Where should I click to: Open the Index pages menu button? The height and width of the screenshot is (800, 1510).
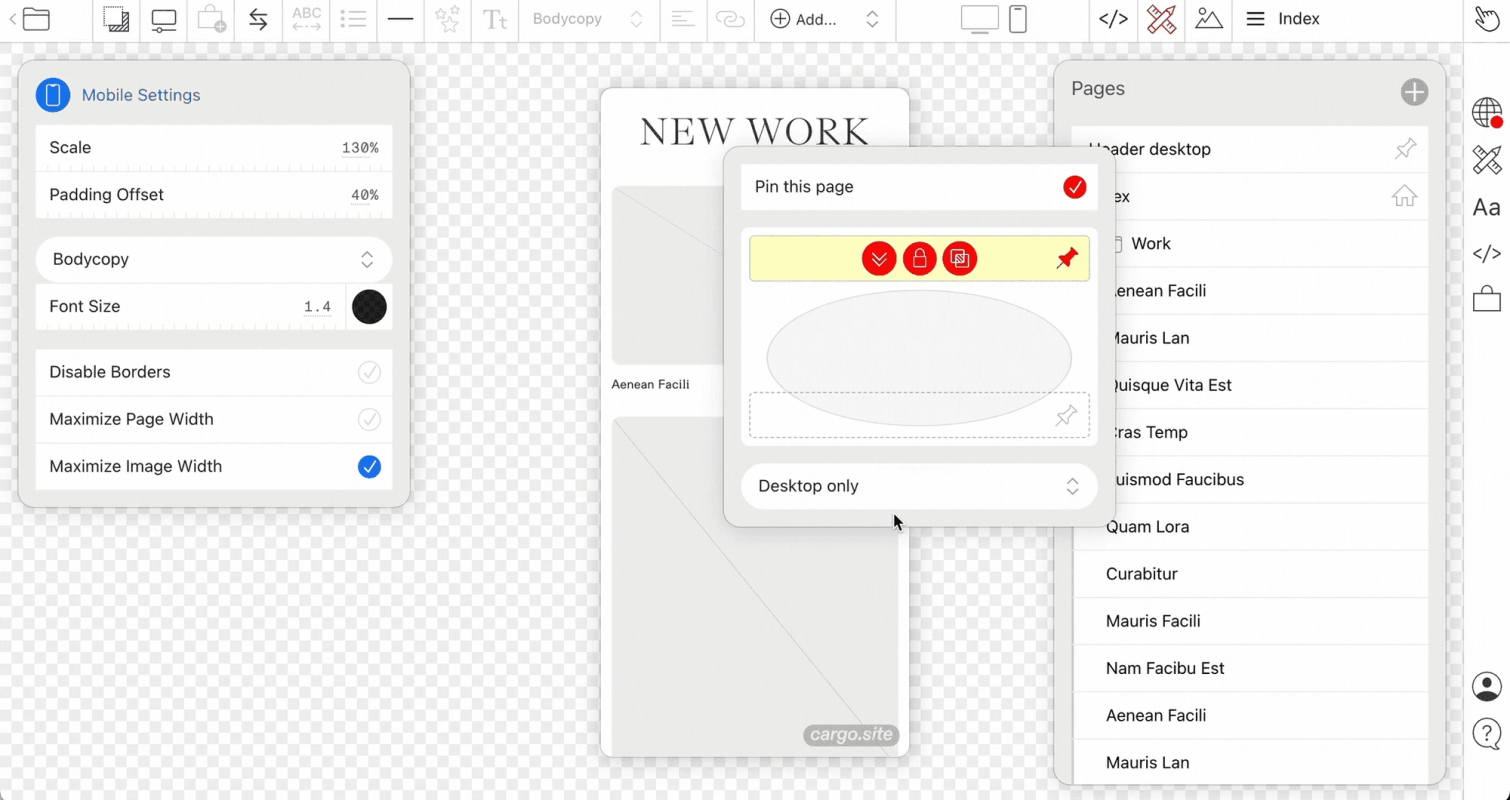point(1284,19)
